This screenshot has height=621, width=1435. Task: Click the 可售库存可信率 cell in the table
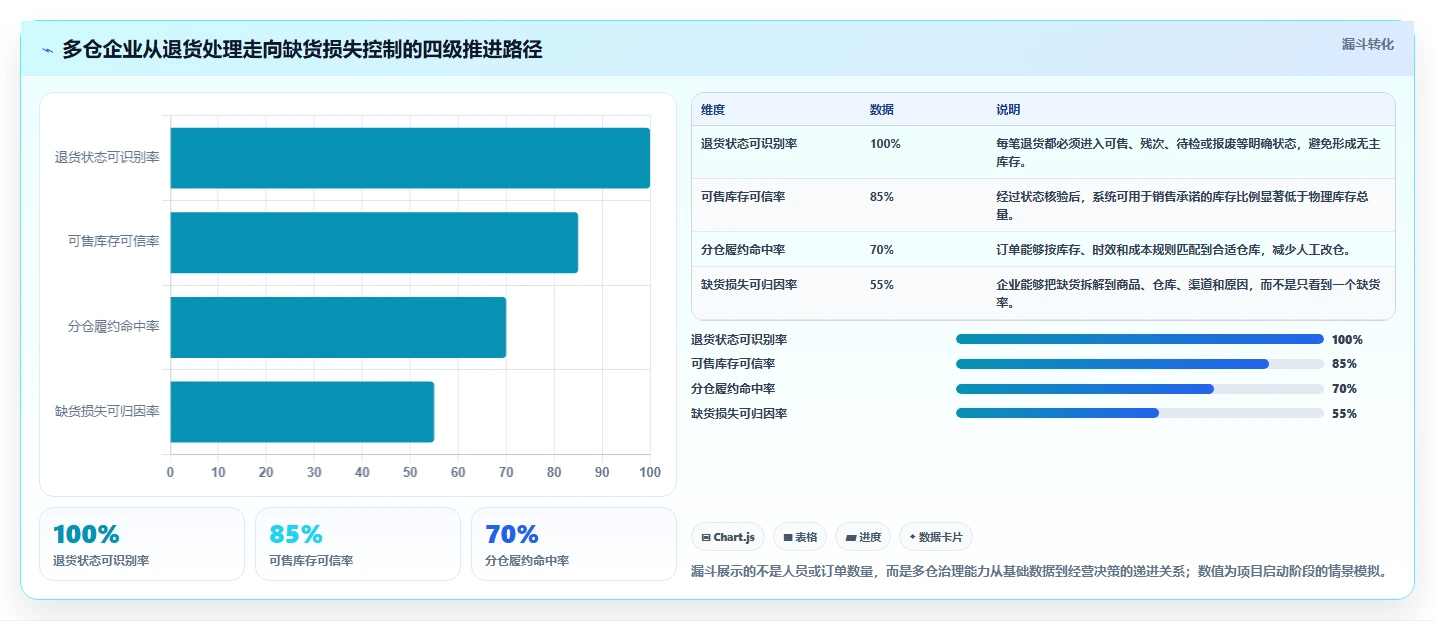click(743, 197)
